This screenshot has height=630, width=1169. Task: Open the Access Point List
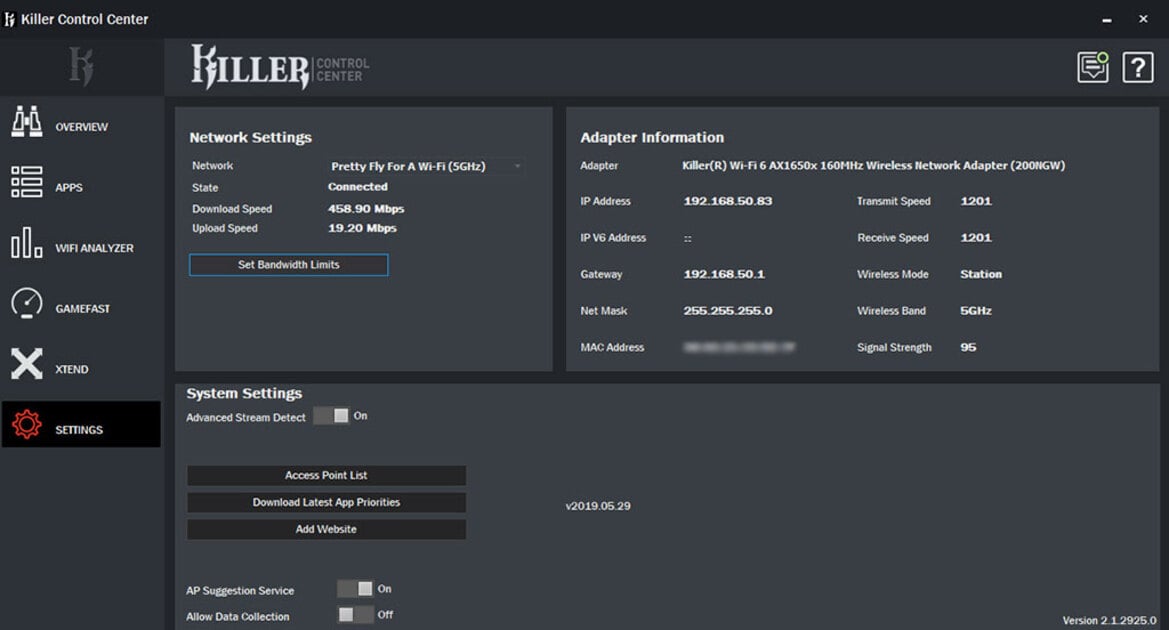[327, 476]
